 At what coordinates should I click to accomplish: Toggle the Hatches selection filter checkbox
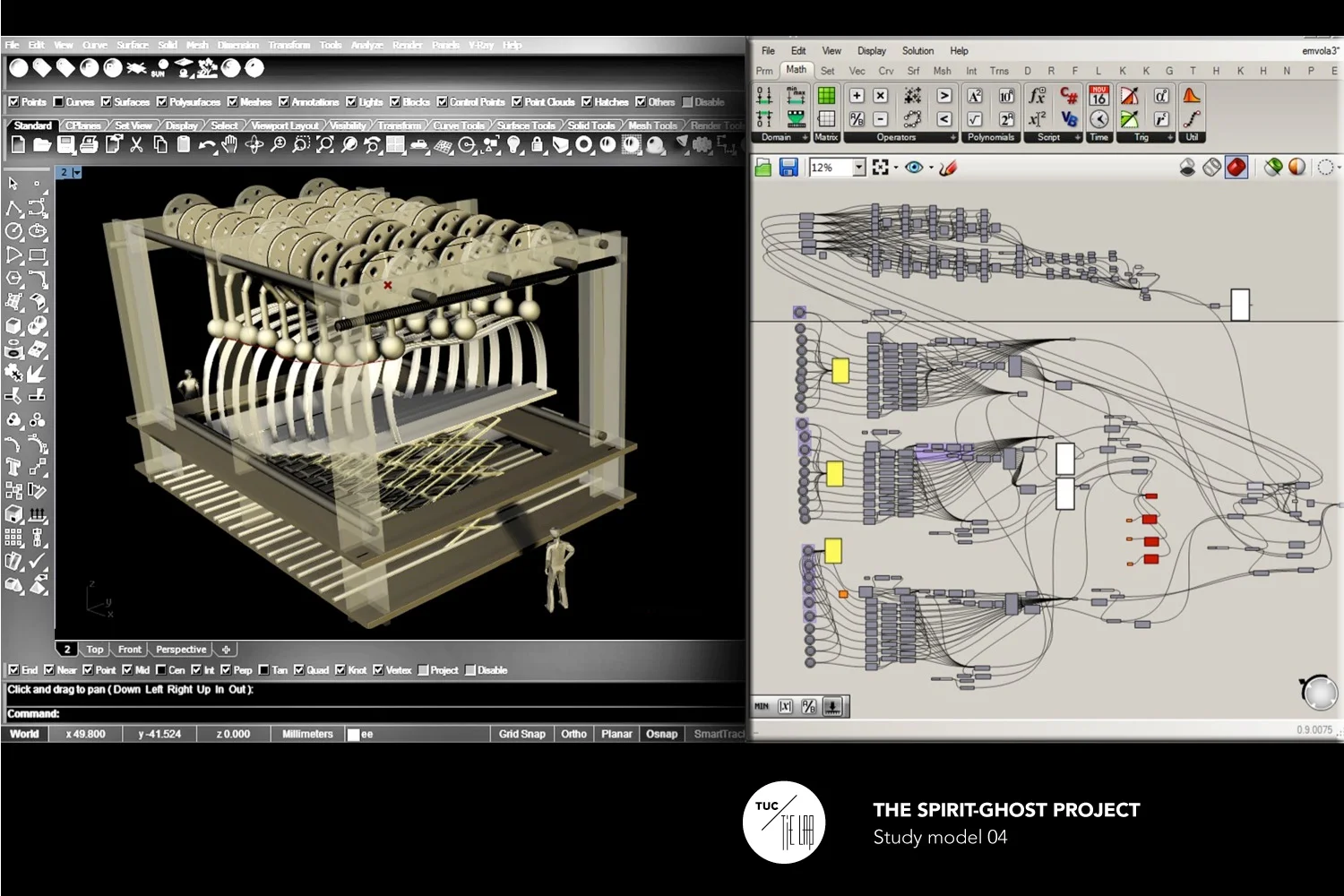point(587,102)
